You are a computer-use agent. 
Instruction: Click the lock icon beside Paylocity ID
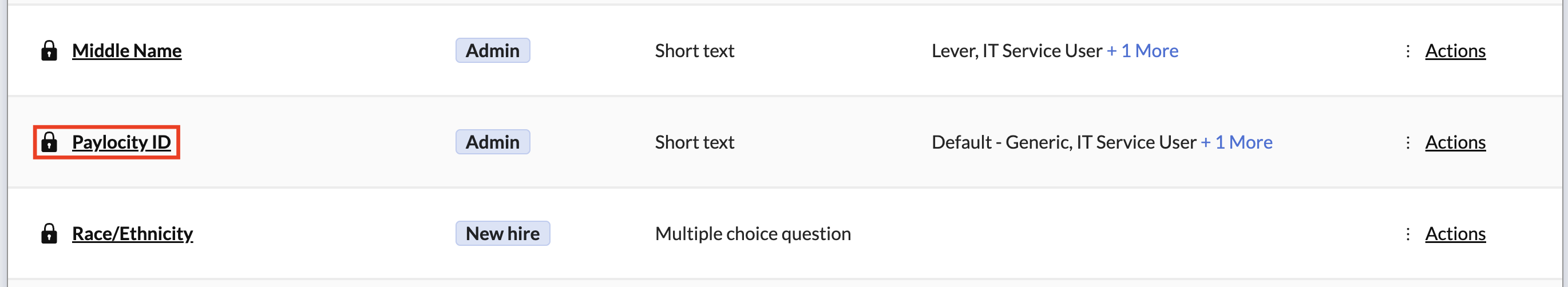[49, 142]
